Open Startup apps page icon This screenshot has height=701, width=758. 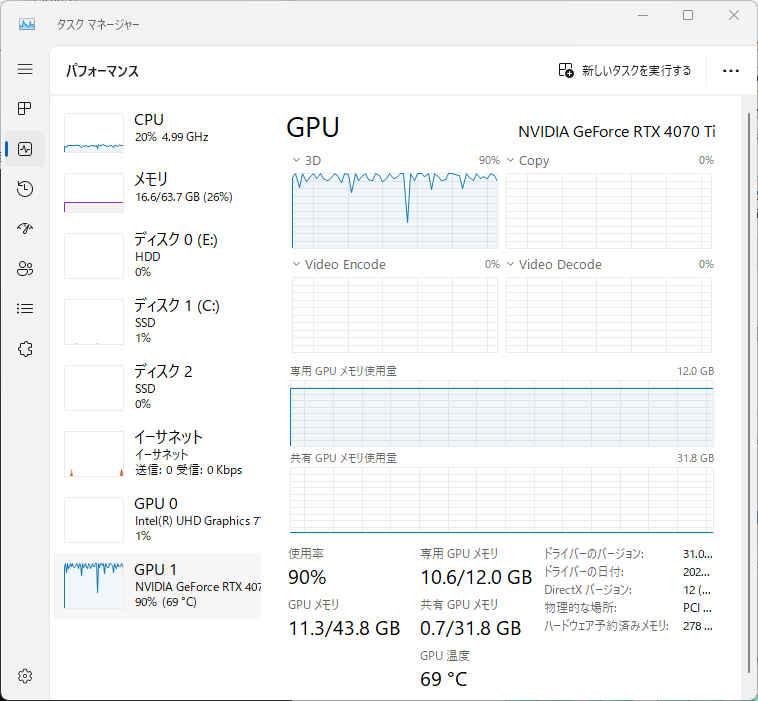click(x=25, y=228)
